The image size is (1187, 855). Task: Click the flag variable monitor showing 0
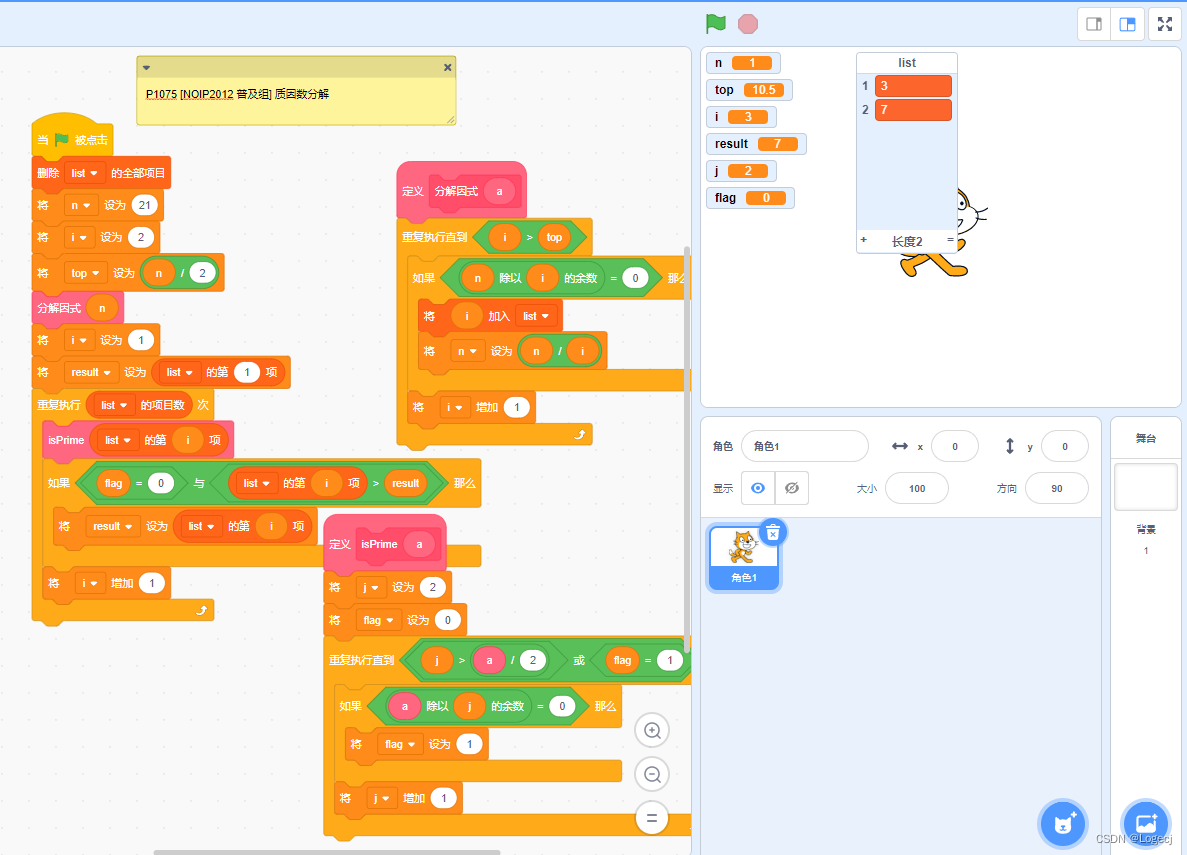click(750, 198)
